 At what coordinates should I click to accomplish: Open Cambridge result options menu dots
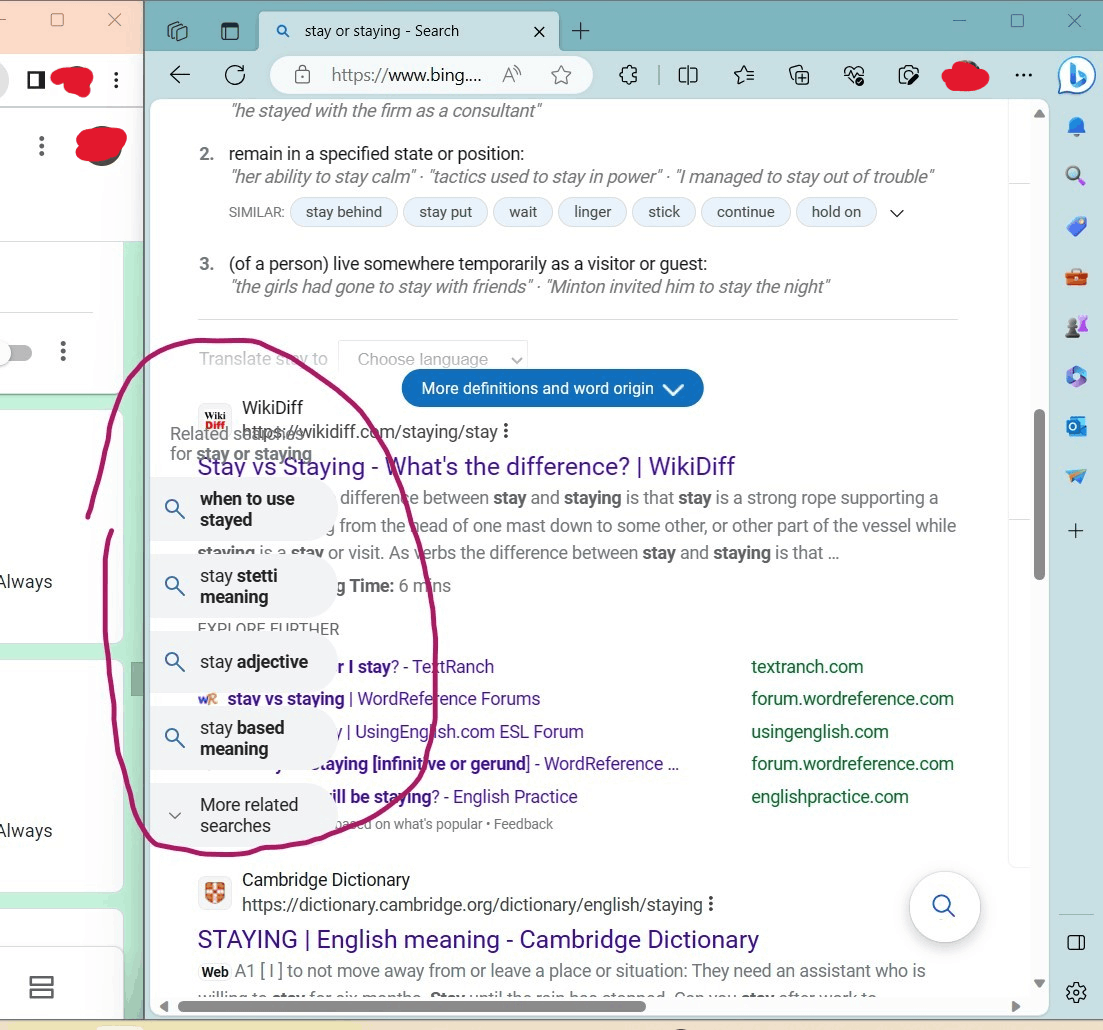711,904
